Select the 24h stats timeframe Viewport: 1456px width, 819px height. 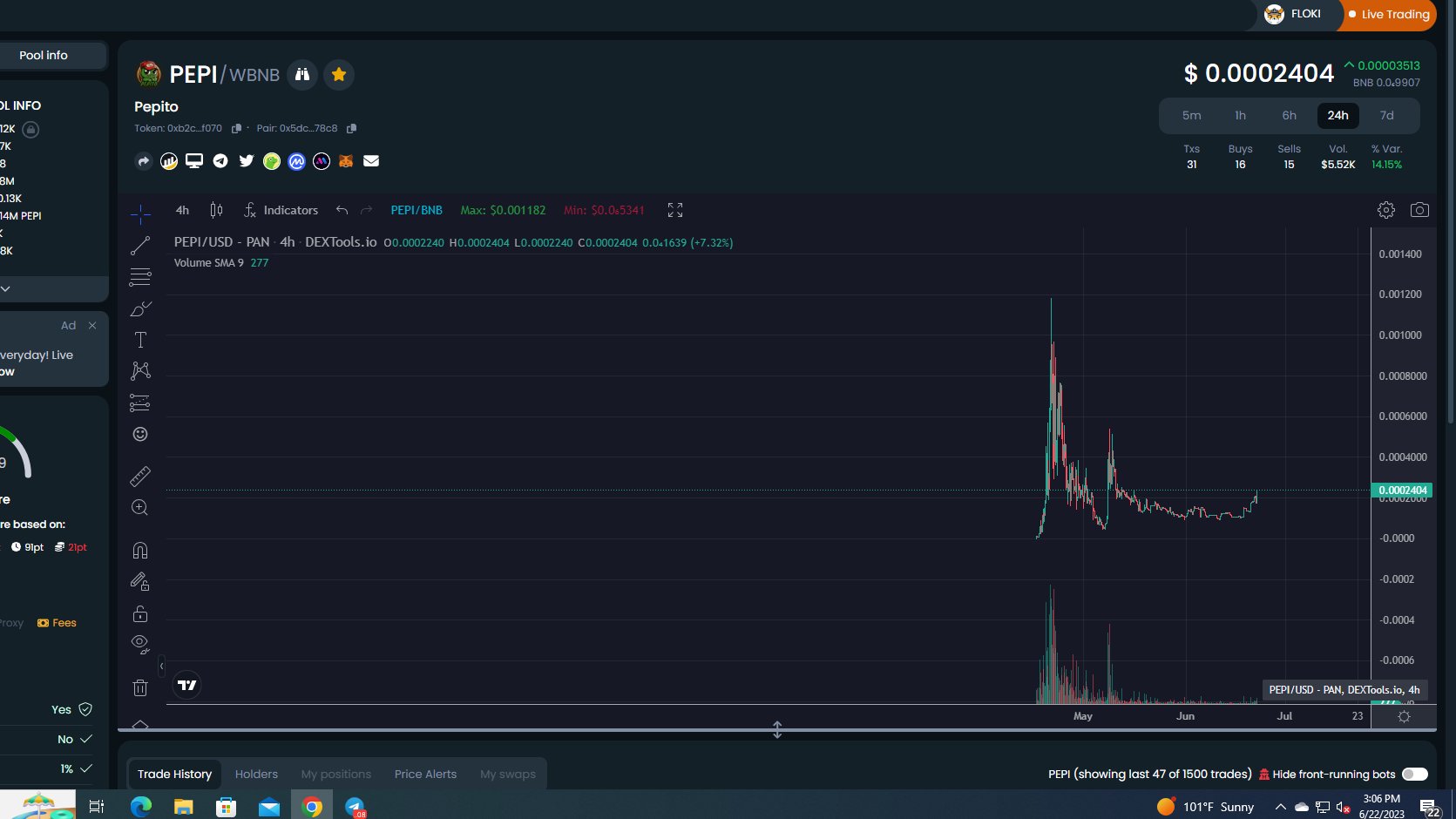[1337, 115]
